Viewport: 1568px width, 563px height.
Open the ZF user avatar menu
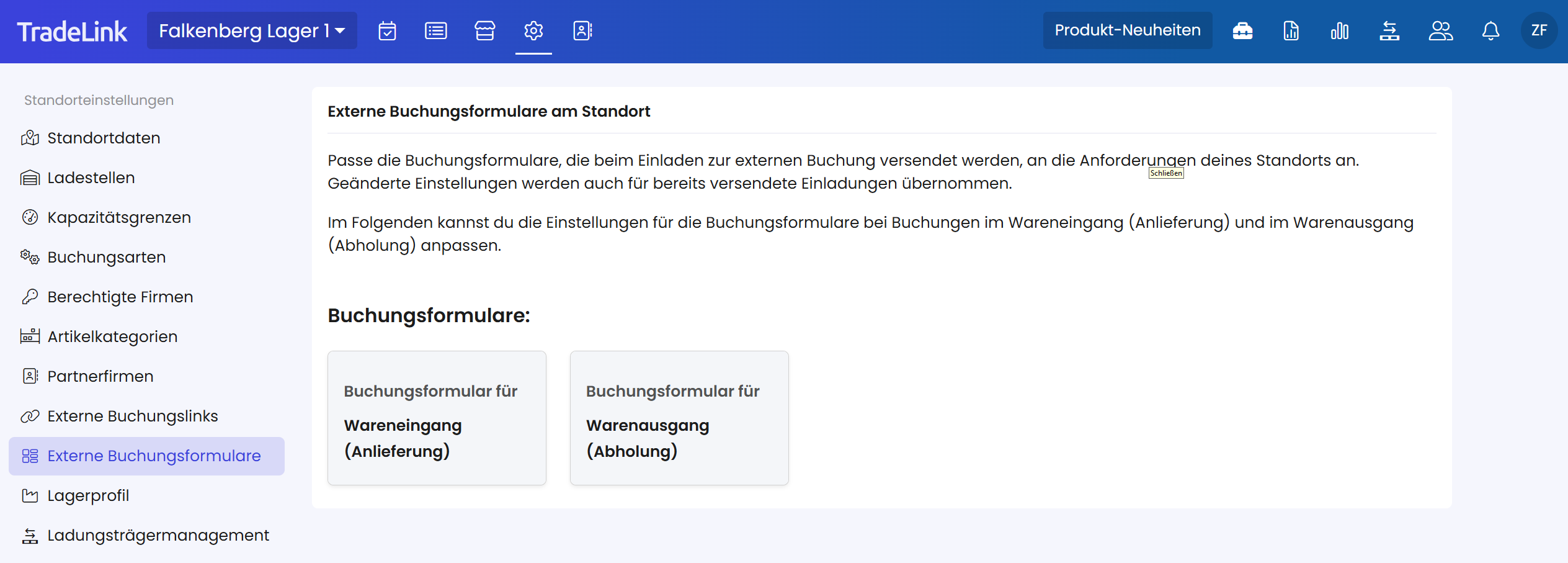point(1539,30)
